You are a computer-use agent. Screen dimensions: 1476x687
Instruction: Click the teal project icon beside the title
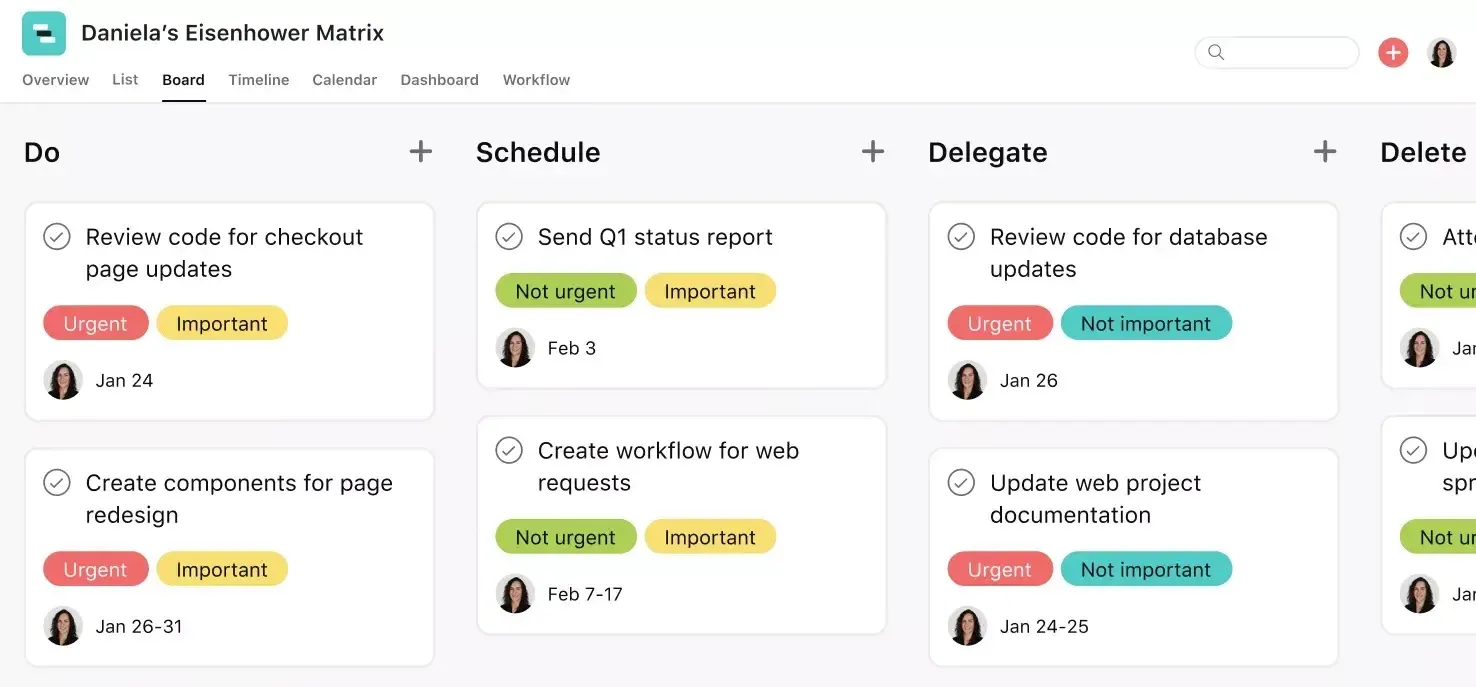tap(44, 33)
